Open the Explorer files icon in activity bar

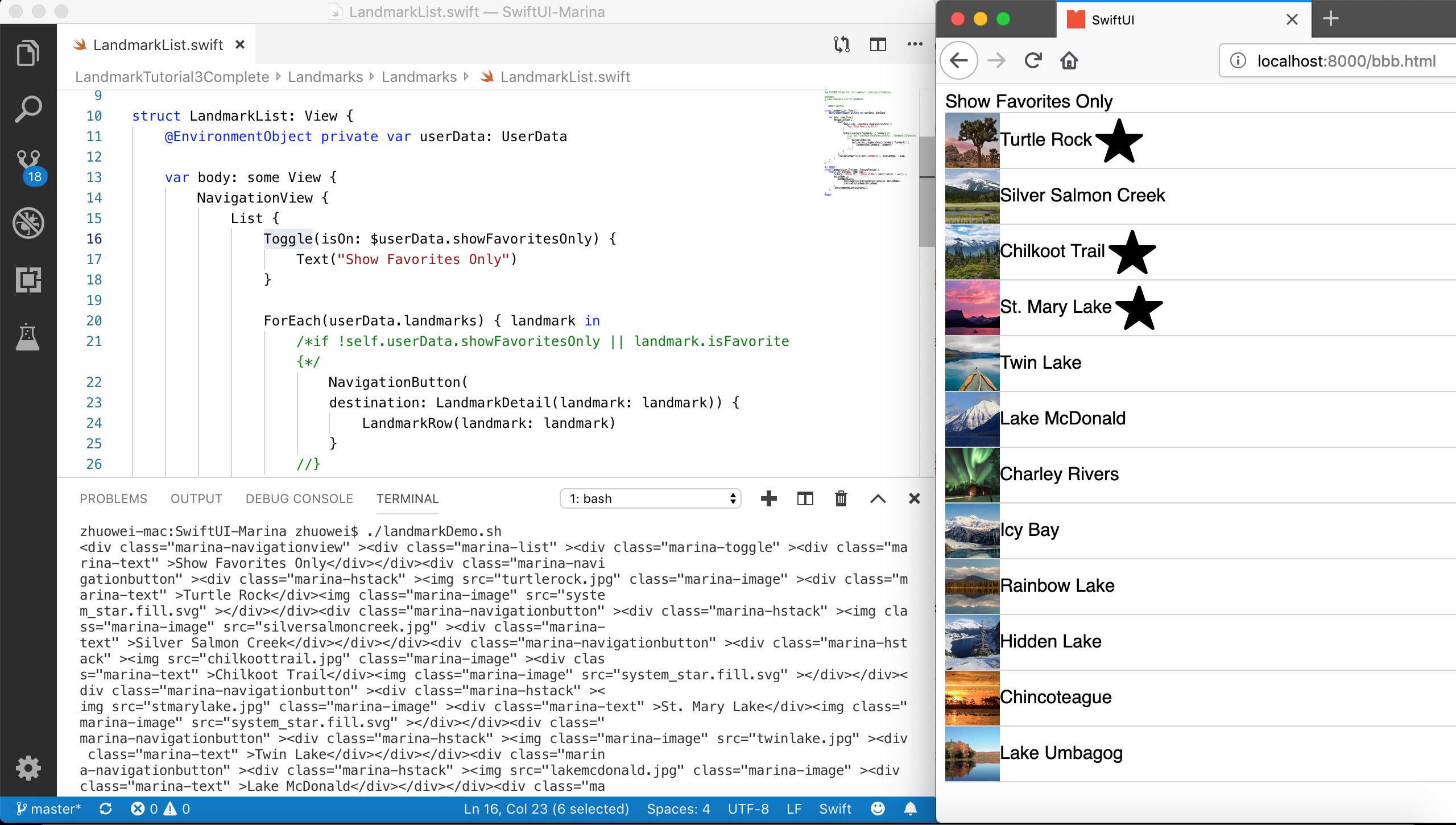pyautogui.click(x=28, y=53)
